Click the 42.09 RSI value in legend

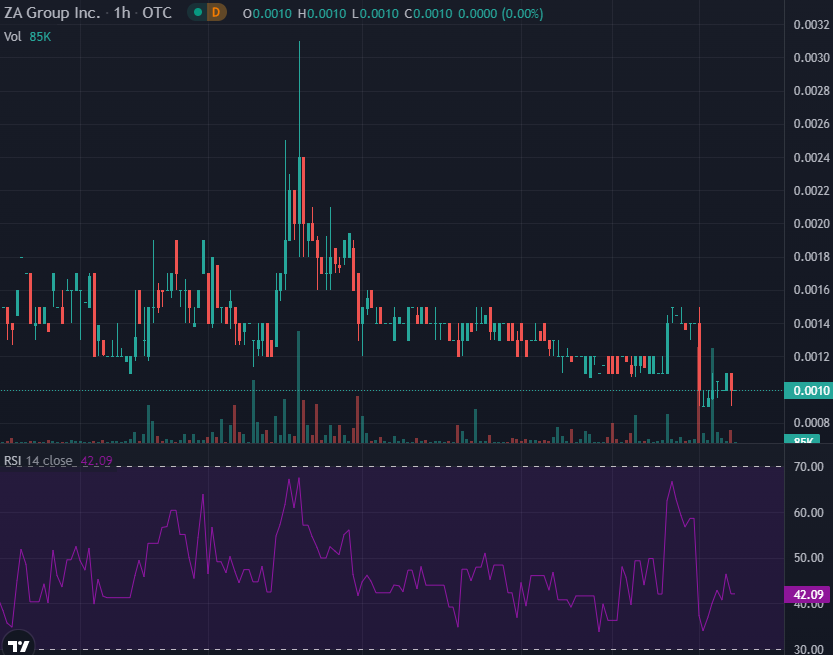coord(96,461)
